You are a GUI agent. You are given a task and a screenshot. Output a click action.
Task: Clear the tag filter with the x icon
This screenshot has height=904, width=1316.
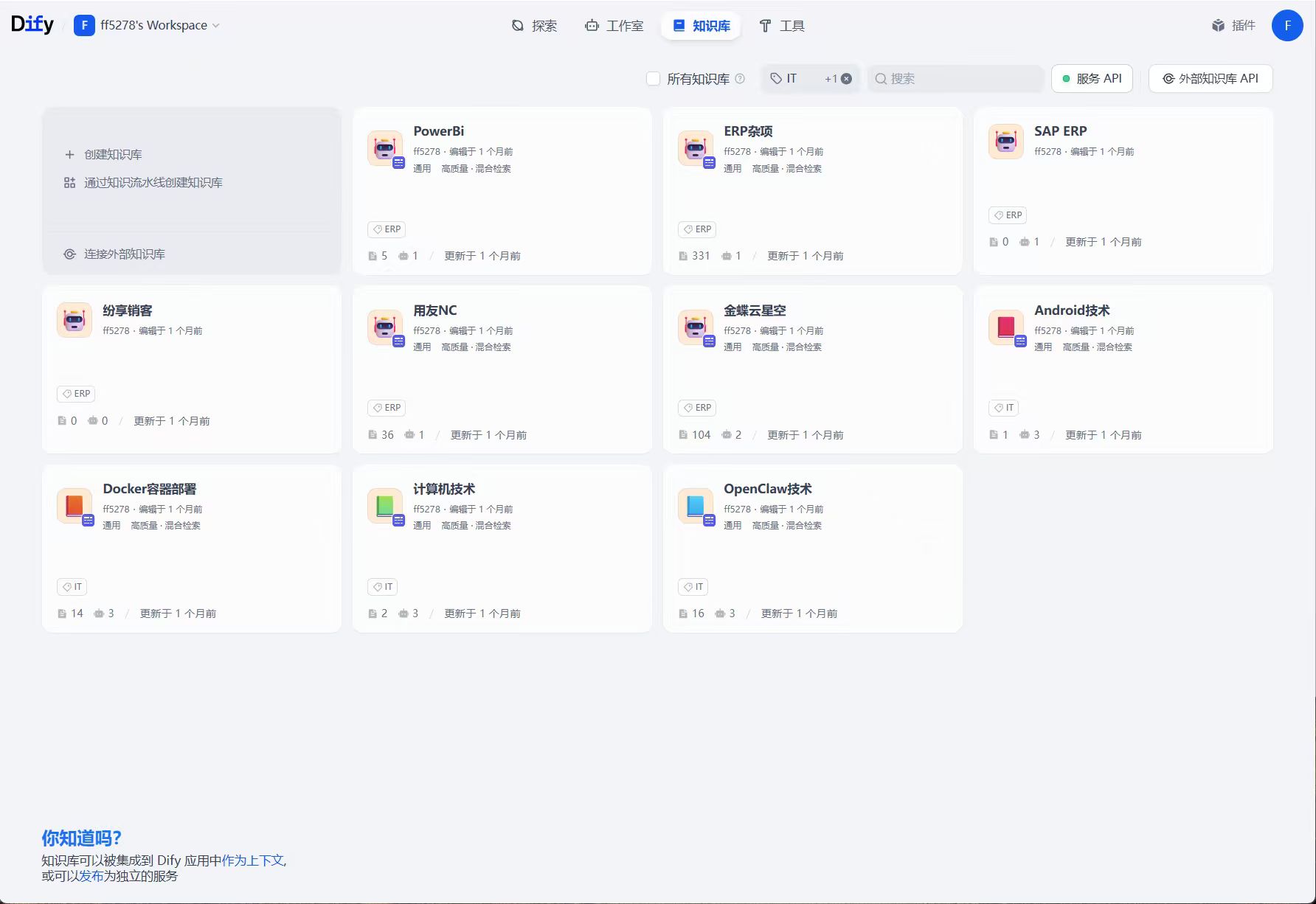[x=846, y=79]
